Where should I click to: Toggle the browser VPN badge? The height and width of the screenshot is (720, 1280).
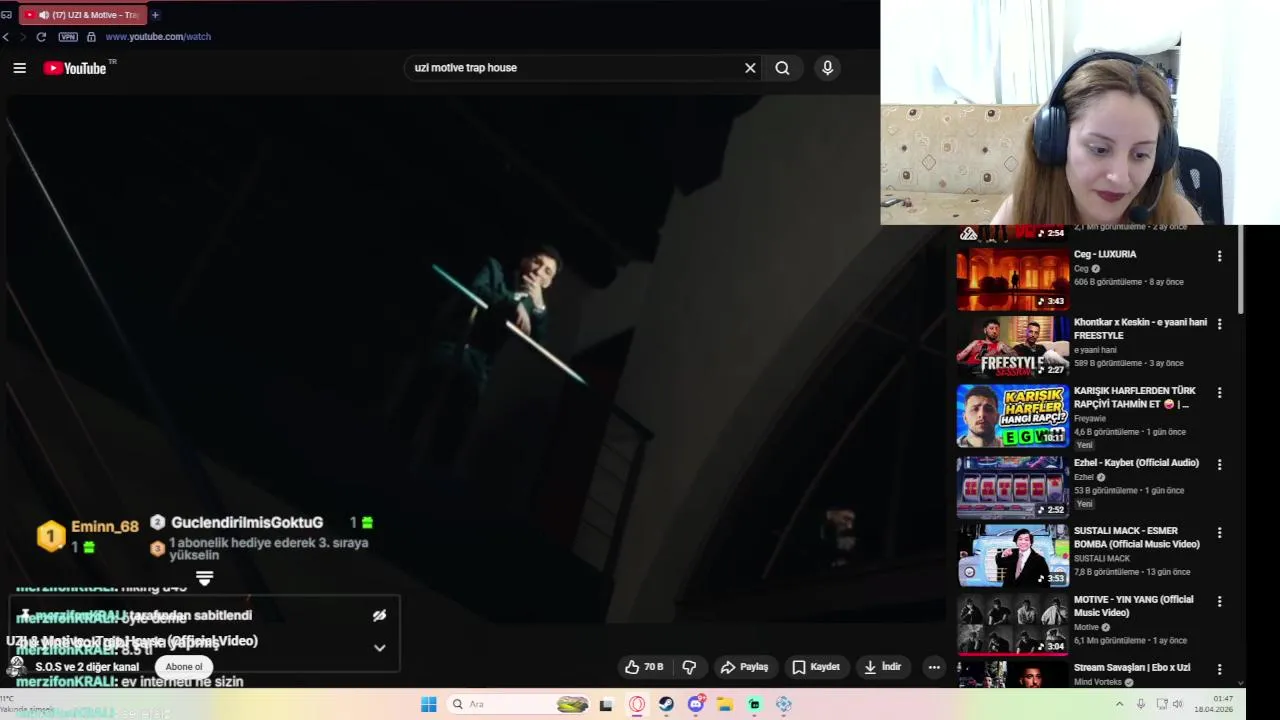click(x=68, y=37)
